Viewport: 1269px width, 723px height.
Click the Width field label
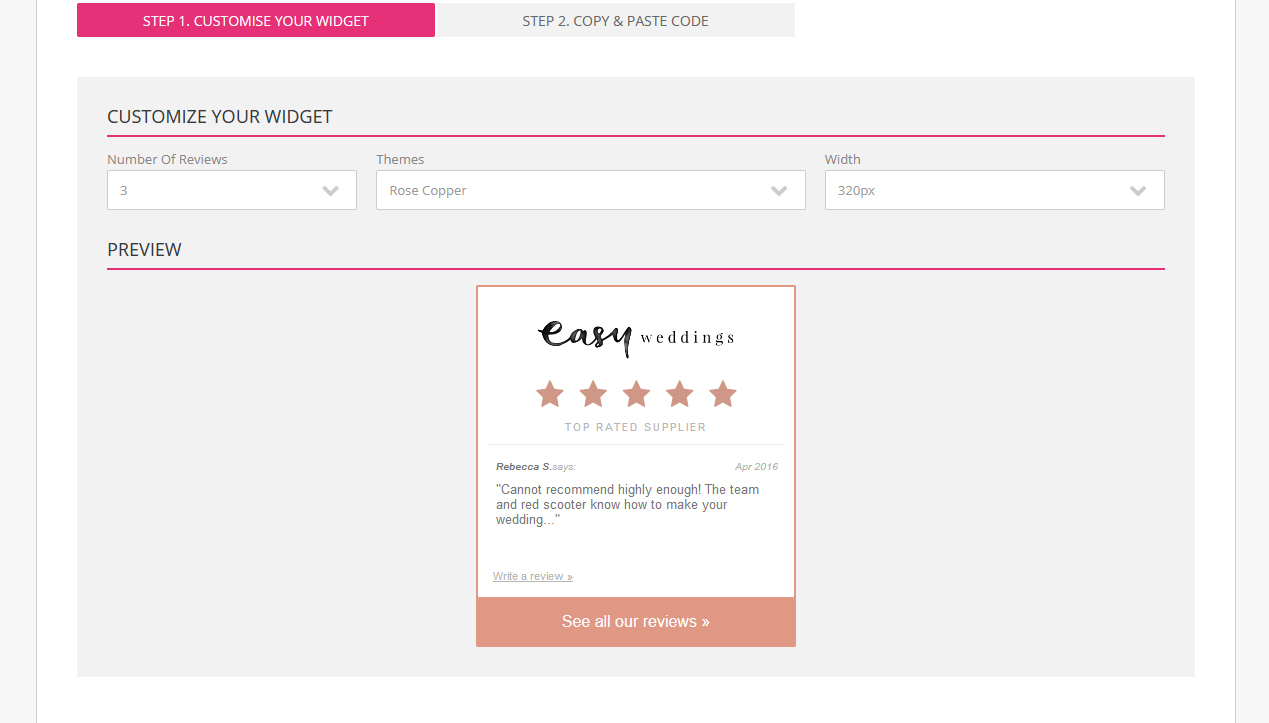[x=843, y=159]
